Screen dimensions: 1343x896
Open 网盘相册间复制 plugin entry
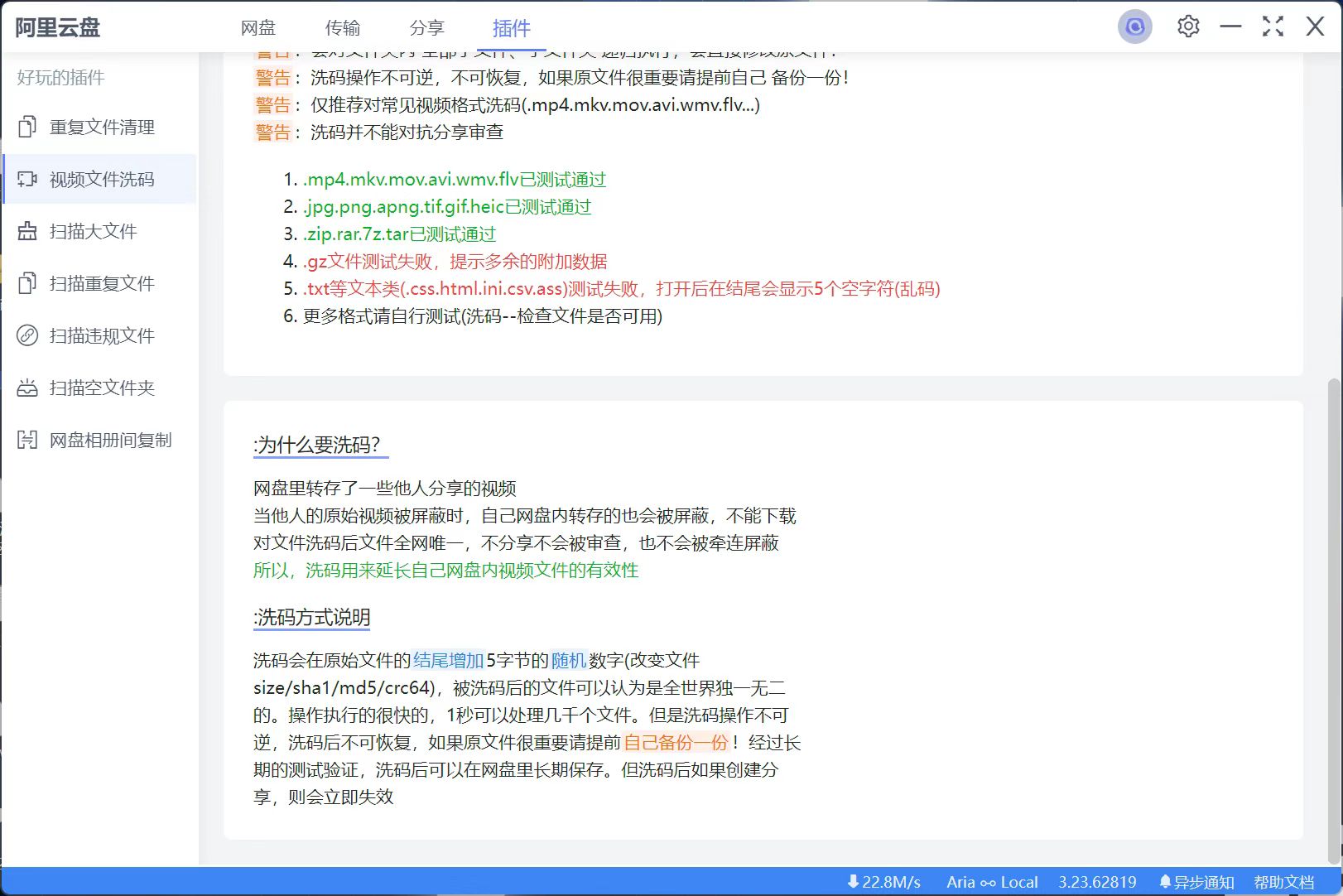(99, 440)
